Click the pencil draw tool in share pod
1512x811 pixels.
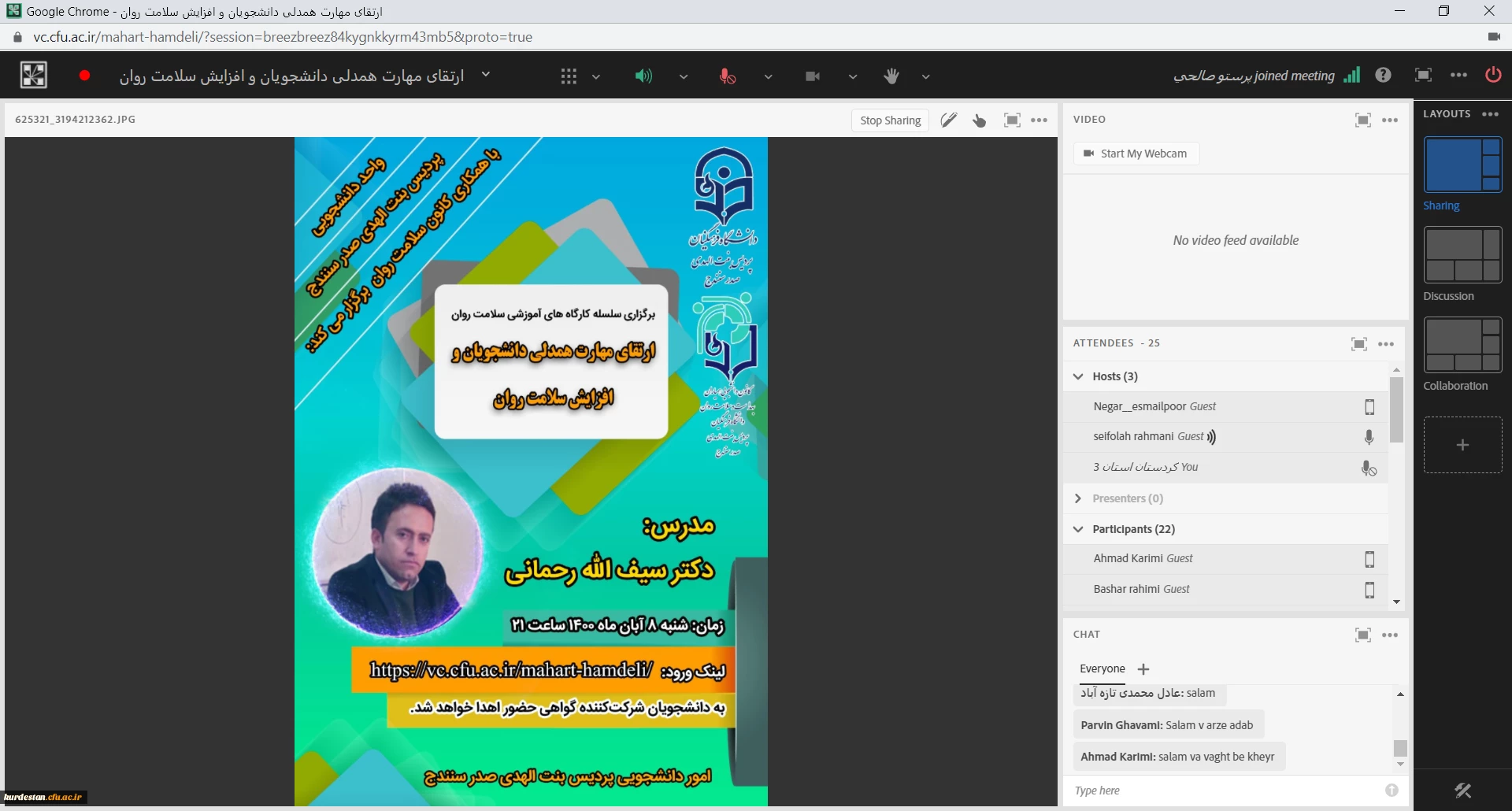[948, 120]
